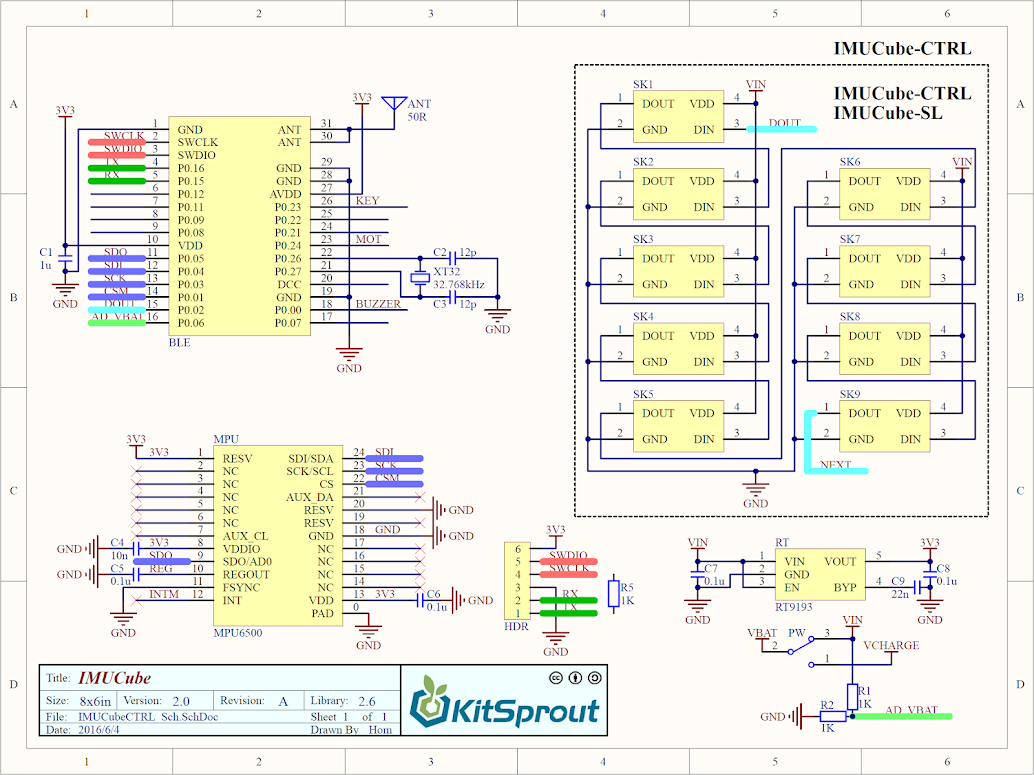Image resolution: width=1034 pixels, height=775 pixels.
Task: Click the VBAT label at the switch
Action: [x=762, y=633]
